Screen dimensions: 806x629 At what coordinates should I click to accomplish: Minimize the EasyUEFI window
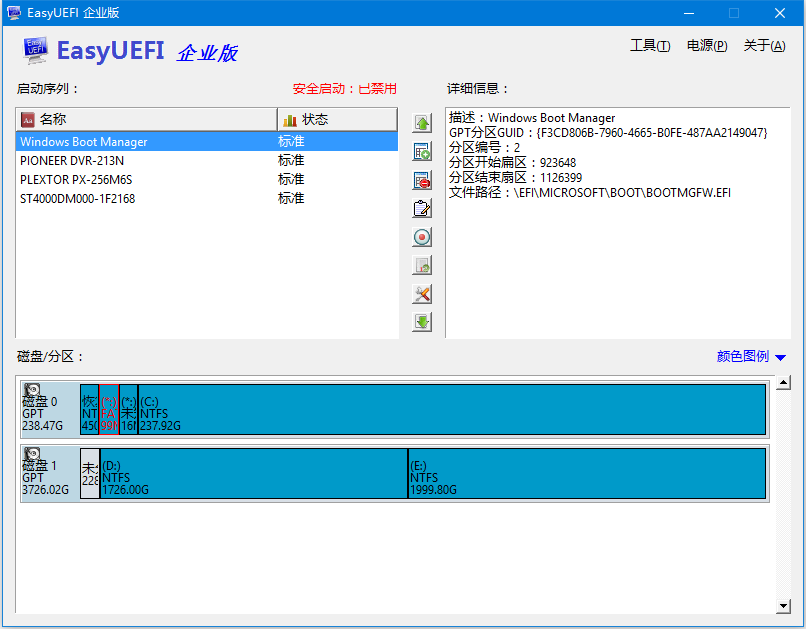[x=689, y=13]
